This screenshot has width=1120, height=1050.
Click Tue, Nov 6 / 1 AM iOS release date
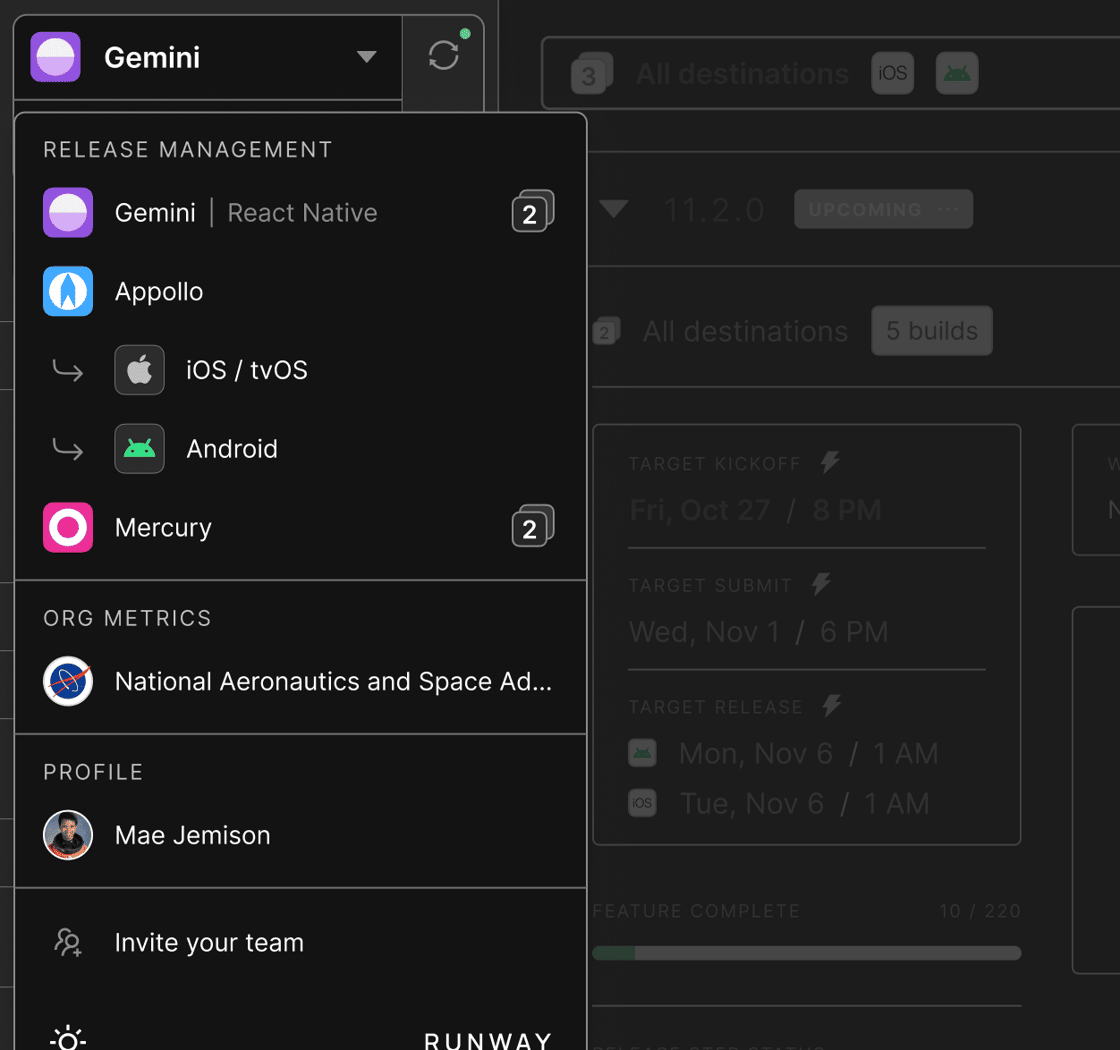point(804,804)
